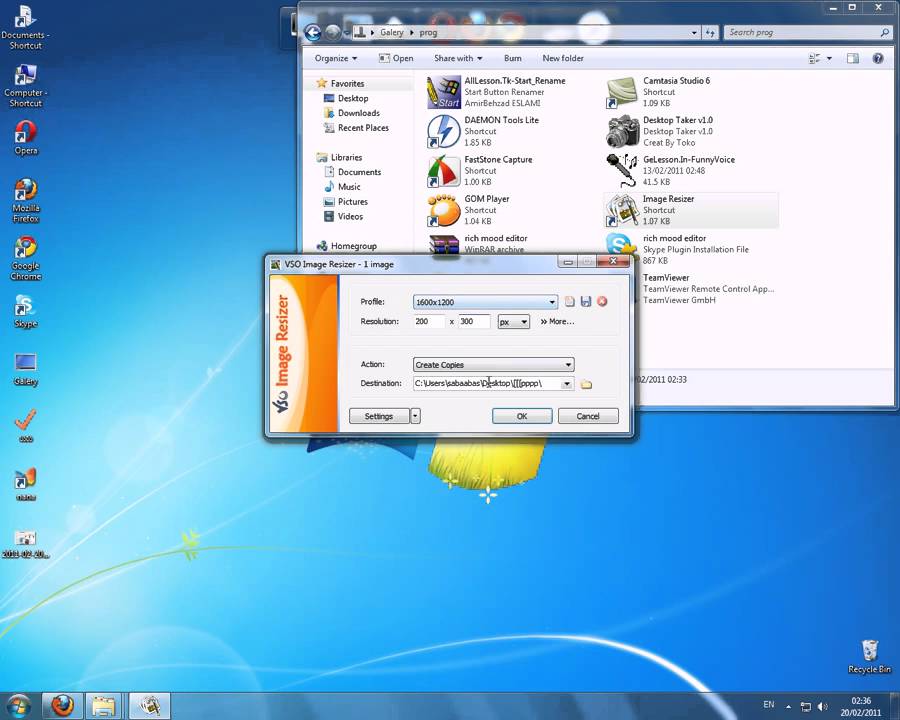The height and width of the screenshot is (720, 900).
Task: Open the address bar history dropdown
Action: pos(694,33)
